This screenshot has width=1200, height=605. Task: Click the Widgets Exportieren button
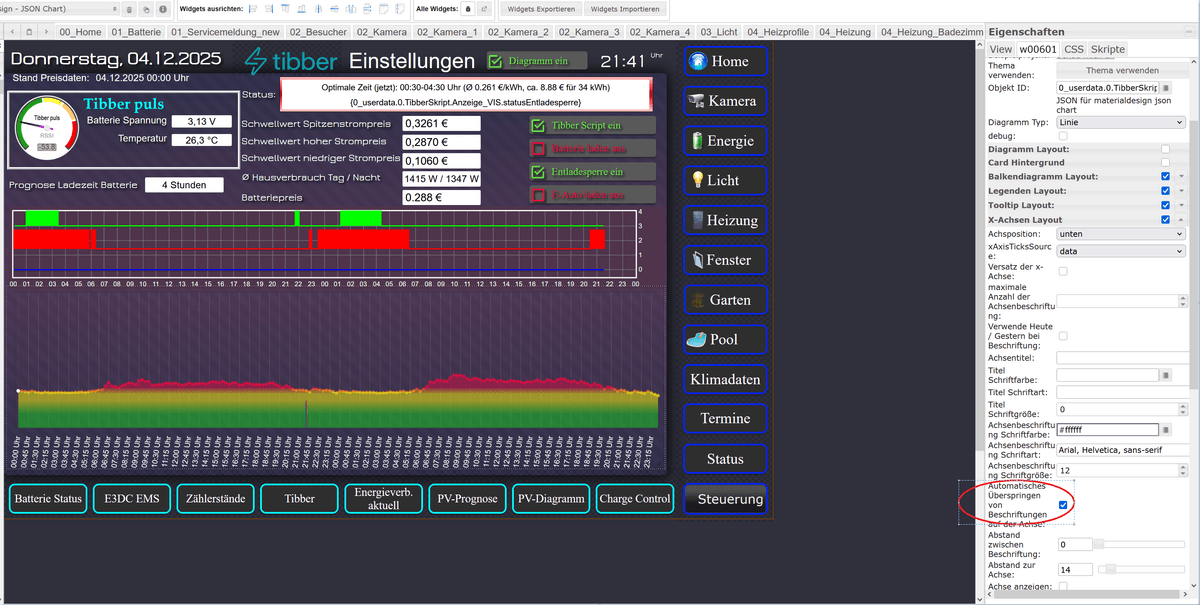pyautogui.click(x=541, y=9)
